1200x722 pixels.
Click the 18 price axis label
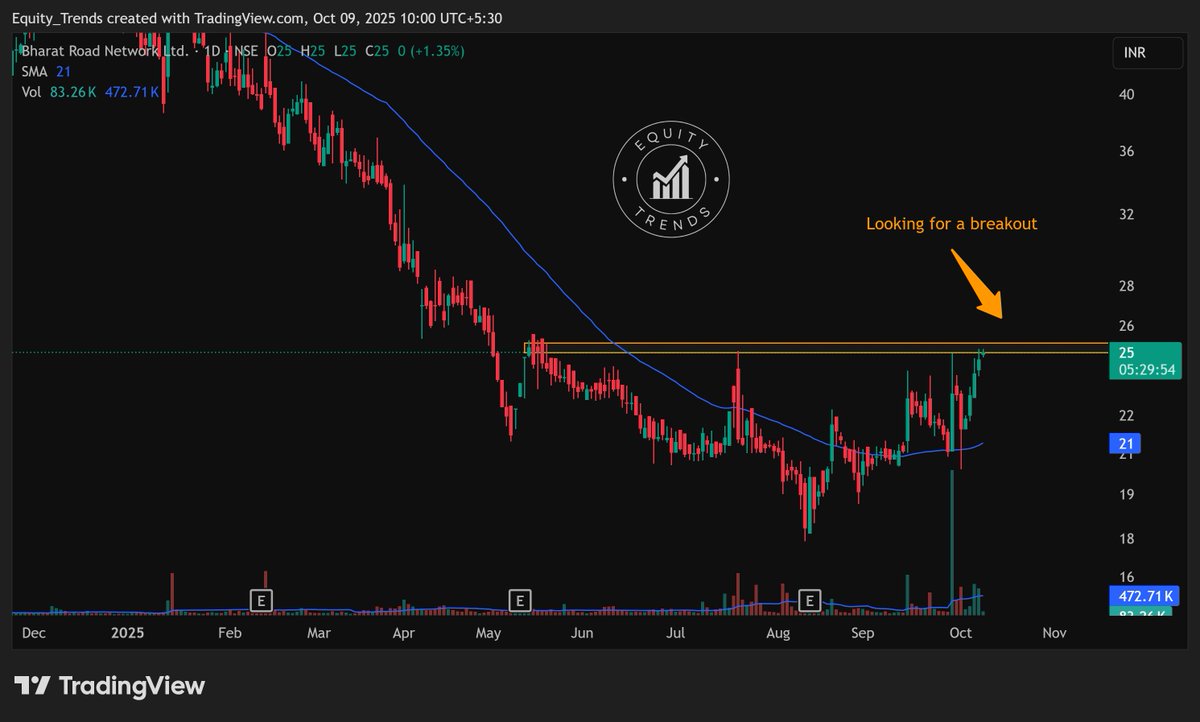pos(1126,539)
